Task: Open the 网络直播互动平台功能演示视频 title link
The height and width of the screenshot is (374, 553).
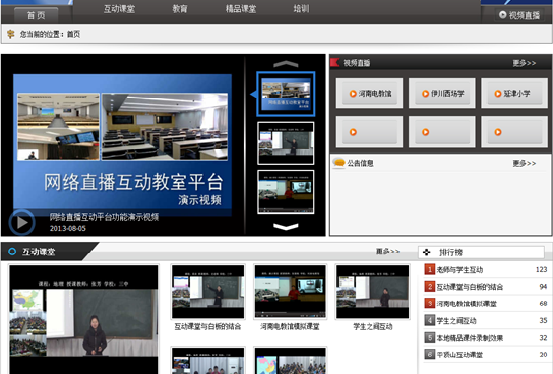Action: pyautogui.click(x=104, y=217)
